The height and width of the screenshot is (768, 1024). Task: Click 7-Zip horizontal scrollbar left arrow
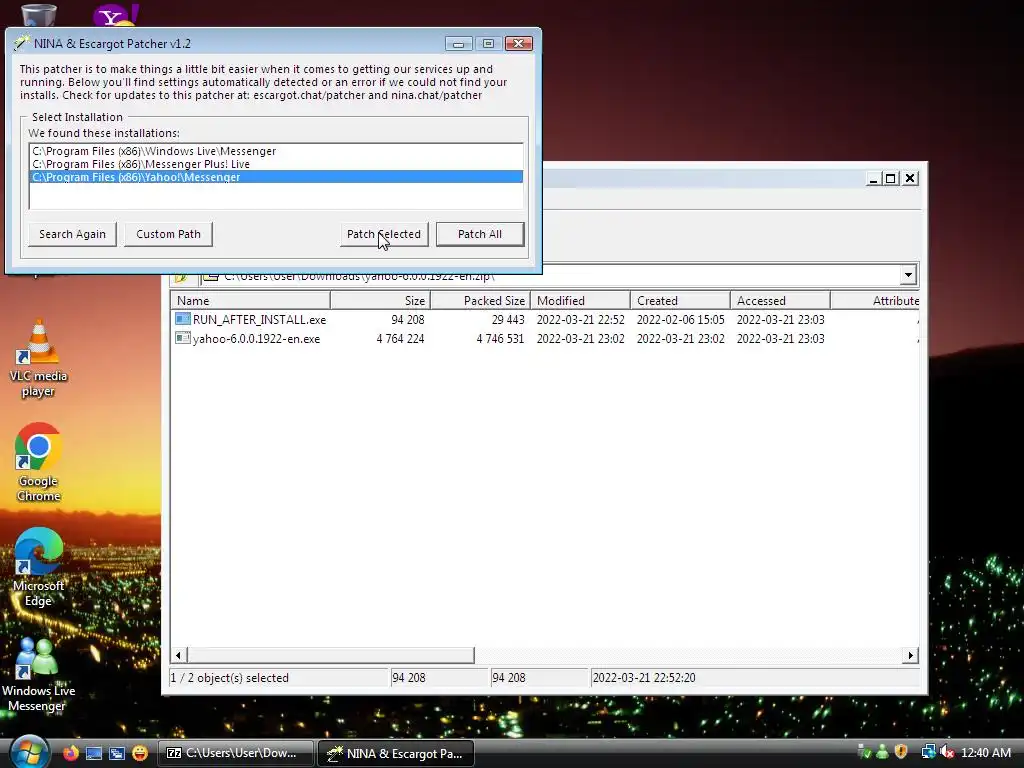179,655
